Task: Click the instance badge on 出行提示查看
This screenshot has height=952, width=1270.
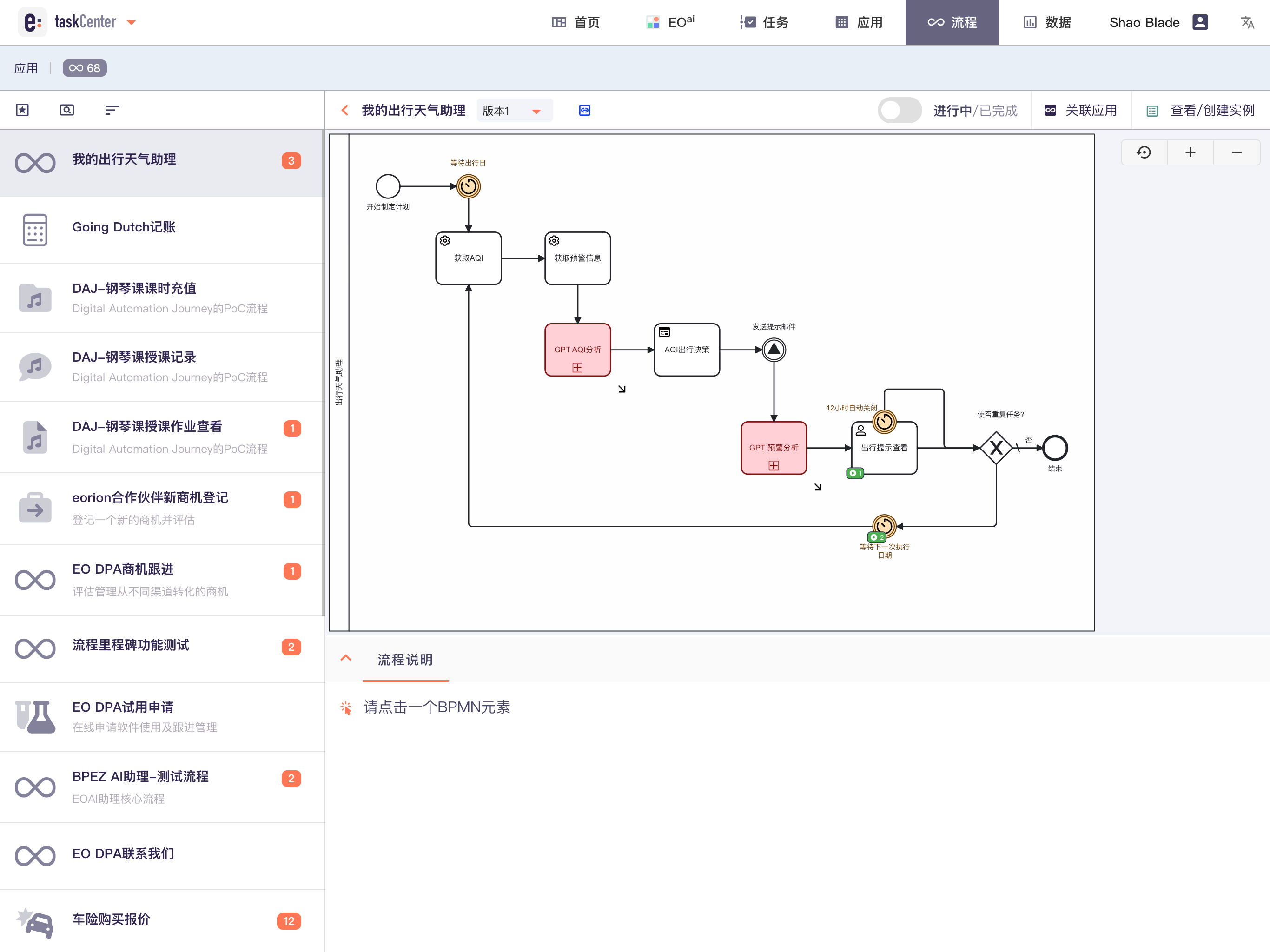Action: click(x=855, y=473)
